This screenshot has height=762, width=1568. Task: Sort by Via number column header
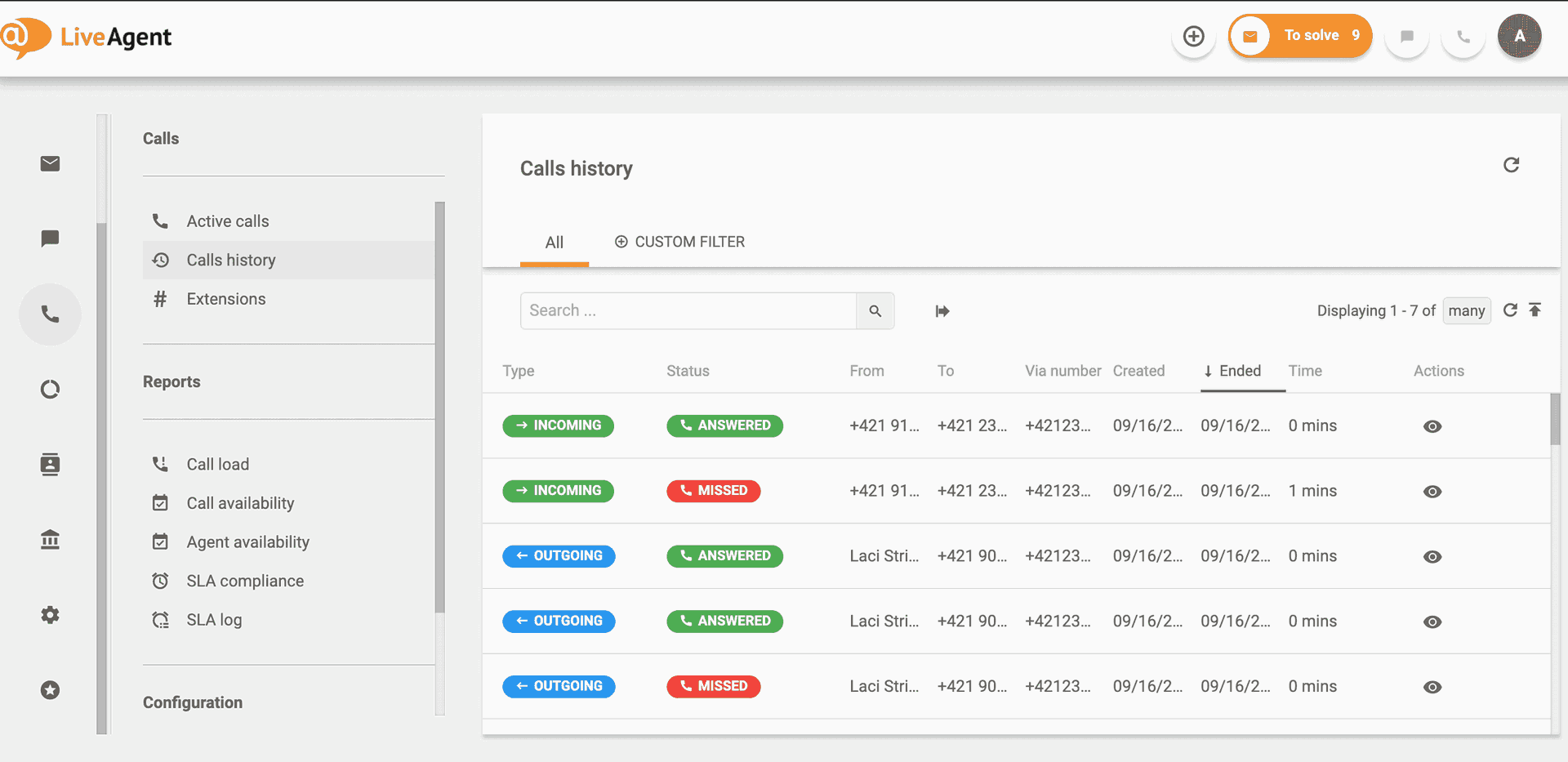[1063, 371]
